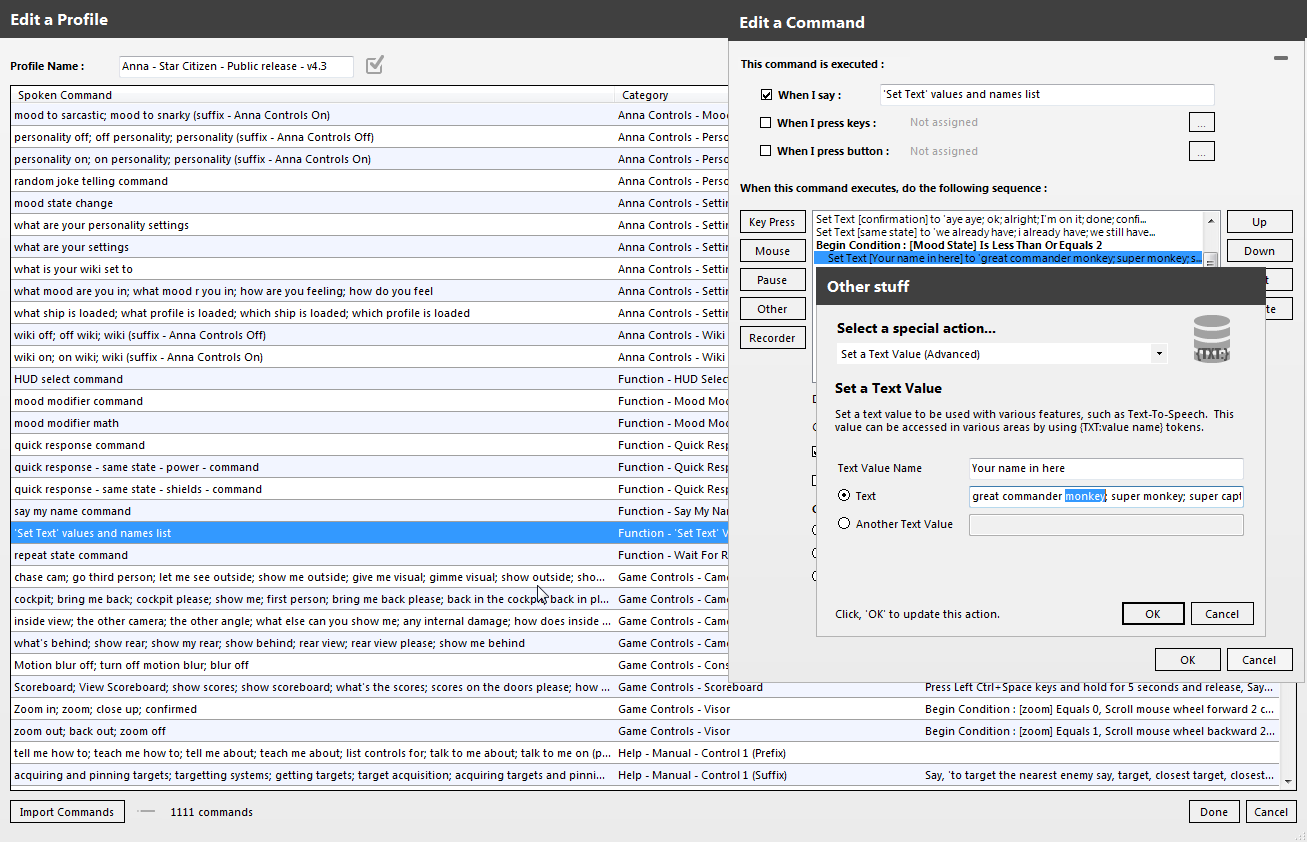
Task: Select highlighted 'Set Text [Your name in here]' action
Action: (1008, 258)
